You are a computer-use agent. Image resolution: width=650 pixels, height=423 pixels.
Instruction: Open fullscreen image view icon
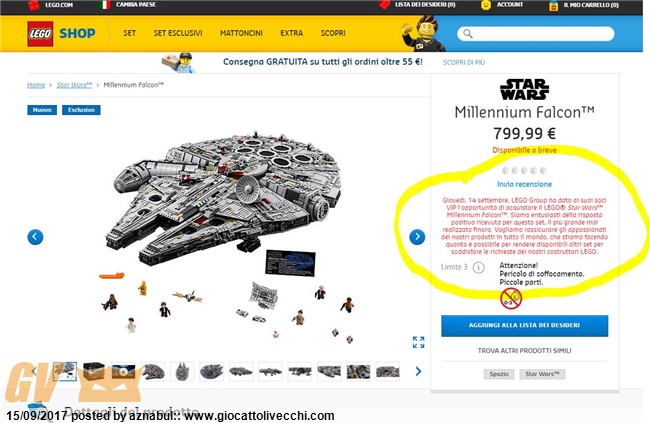[418, 342]
